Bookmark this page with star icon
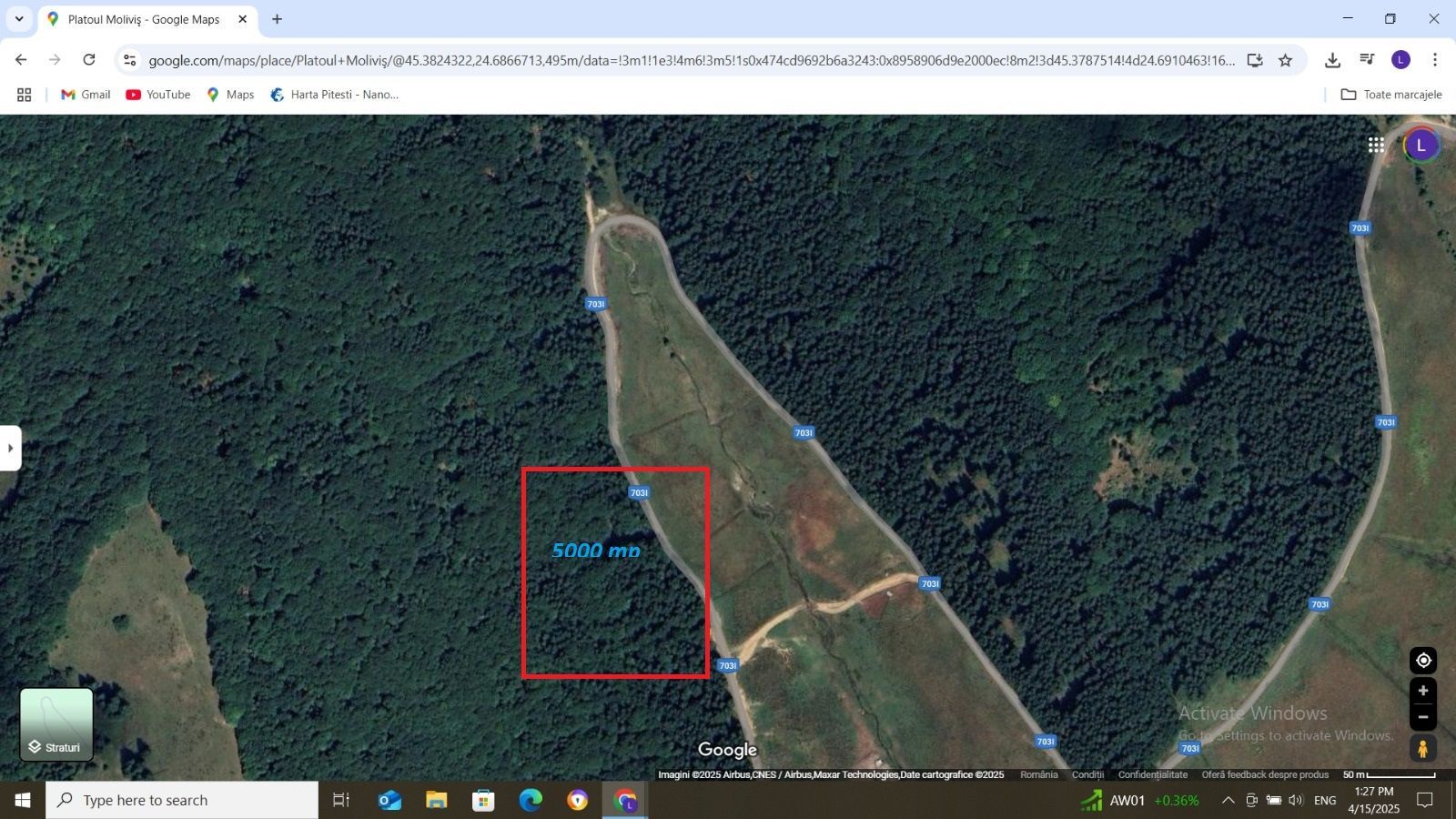The image size is (1456, 819). [1285, 60]
